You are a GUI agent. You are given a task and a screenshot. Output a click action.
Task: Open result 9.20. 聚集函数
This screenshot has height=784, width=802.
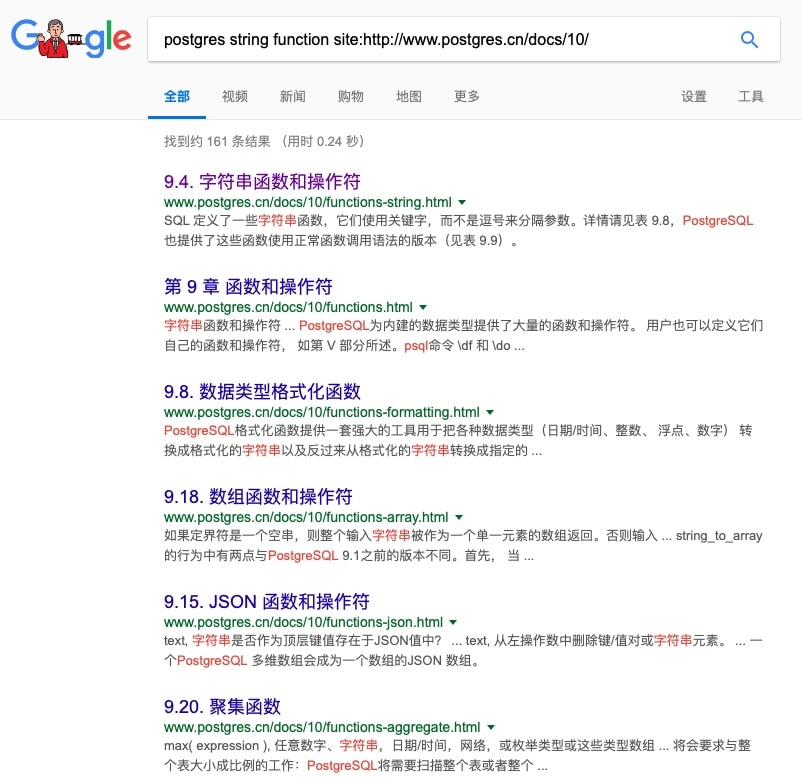[222, 707]
